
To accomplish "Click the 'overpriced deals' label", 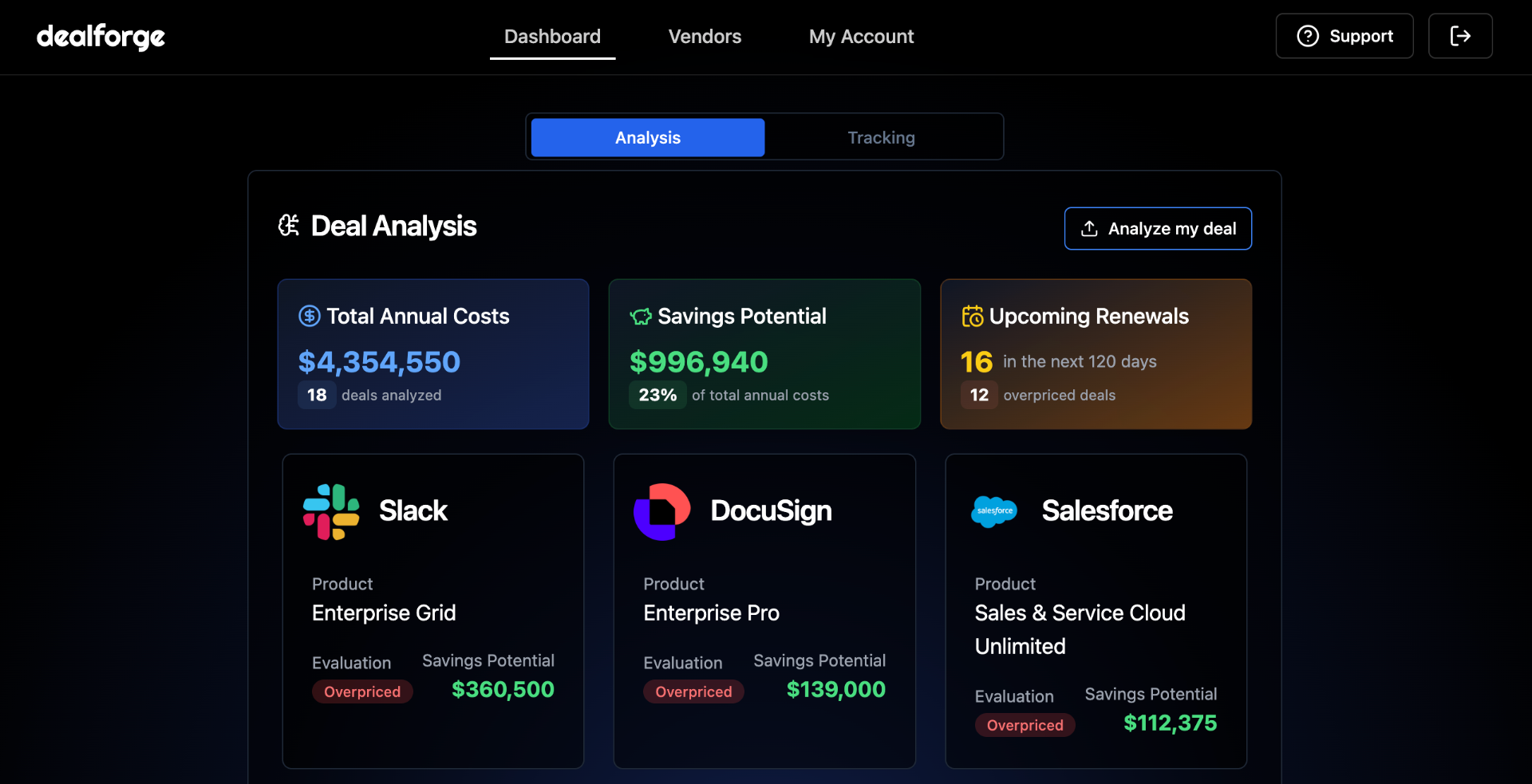I will pyautogui.click(x=1060, y=396).
